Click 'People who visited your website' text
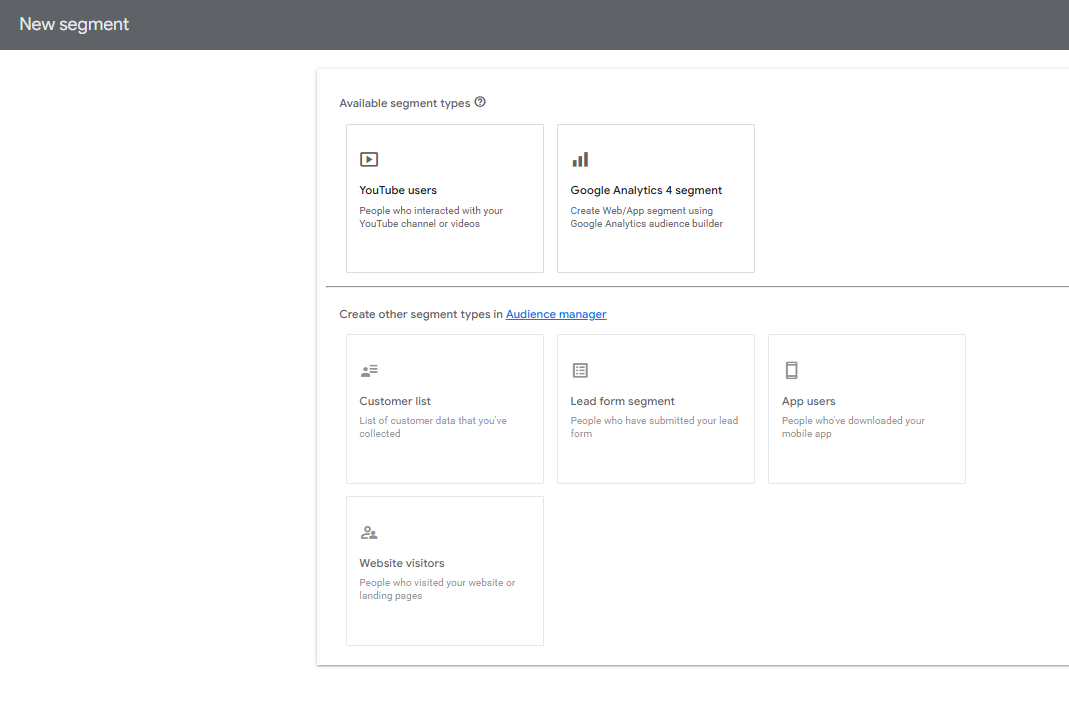 (437, 589)
